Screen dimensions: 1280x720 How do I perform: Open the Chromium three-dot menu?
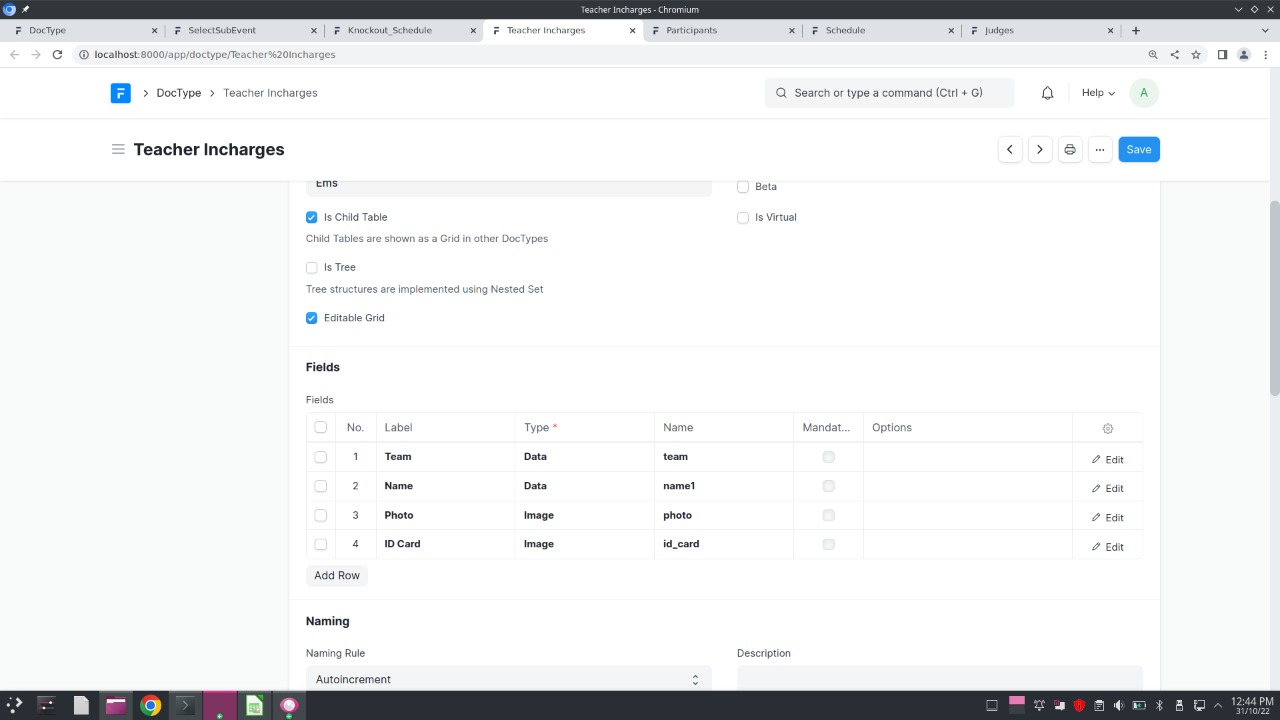point(1266,55)
